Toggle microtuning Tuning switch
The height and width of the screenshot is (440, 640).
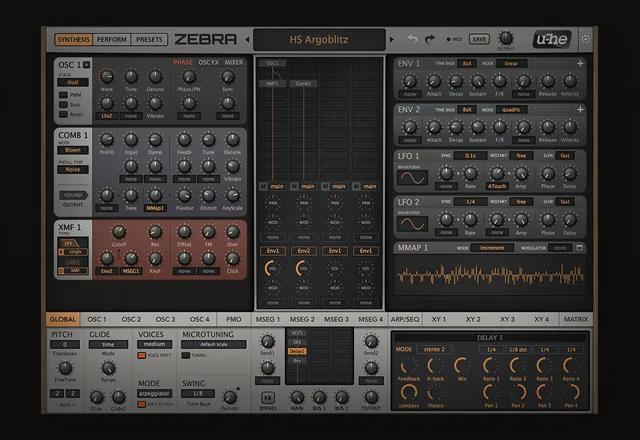point(186,355)
